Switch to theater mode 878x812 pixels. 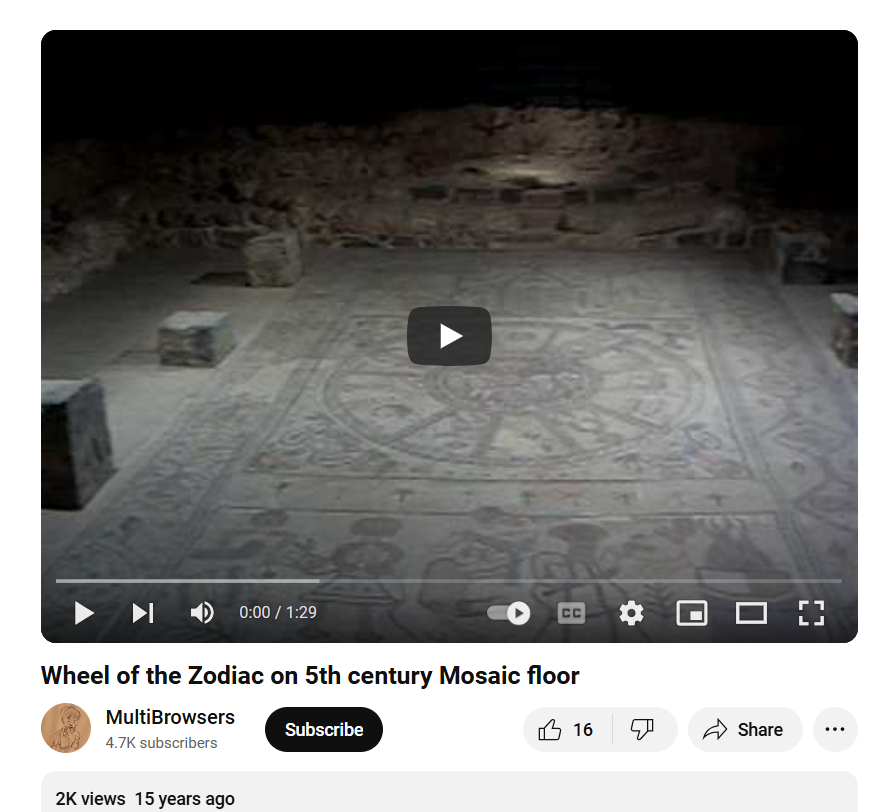coord(751,613)
